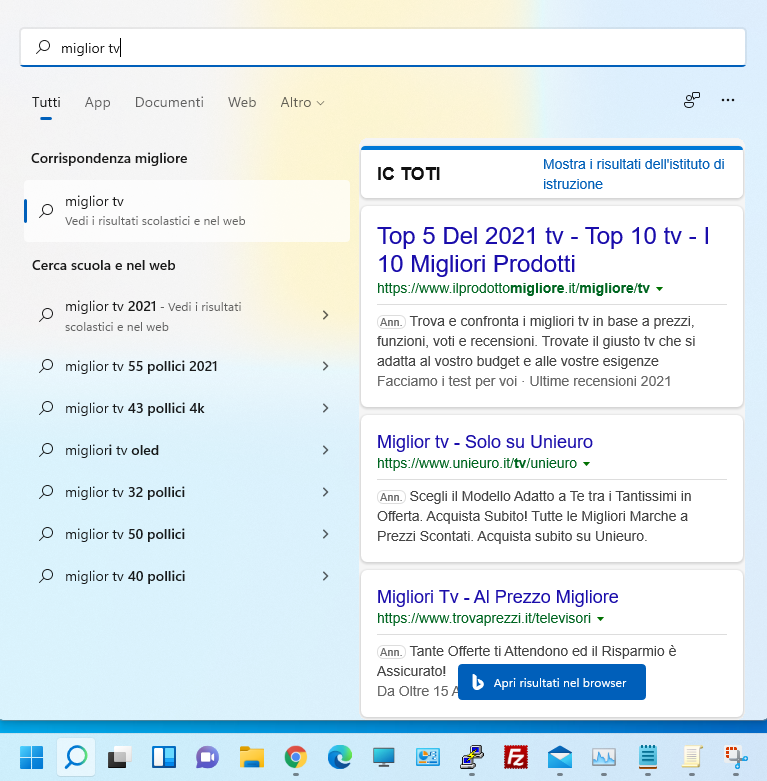Click 'Apri risultati nel browser' button
This screenshot has height=781, width=767.
coord(551,682)
